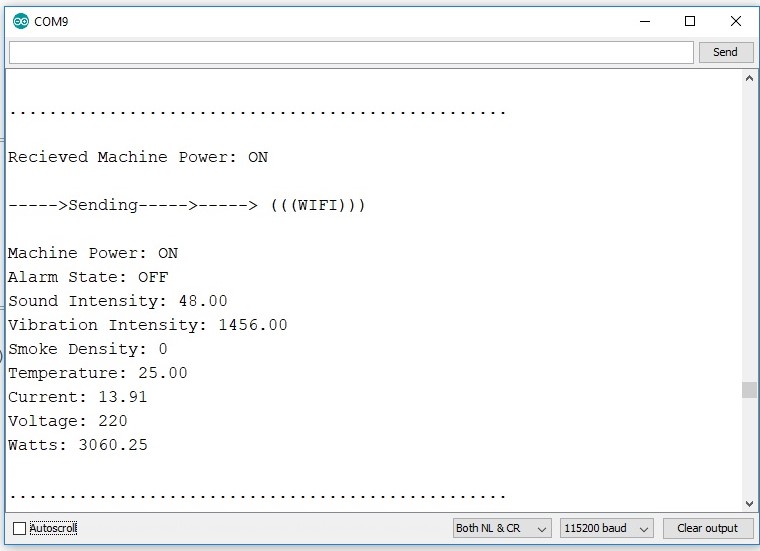This screenshot has width=760, height=551.
Task: Click the COM9 window title text
Action: [x=51, y=21]
